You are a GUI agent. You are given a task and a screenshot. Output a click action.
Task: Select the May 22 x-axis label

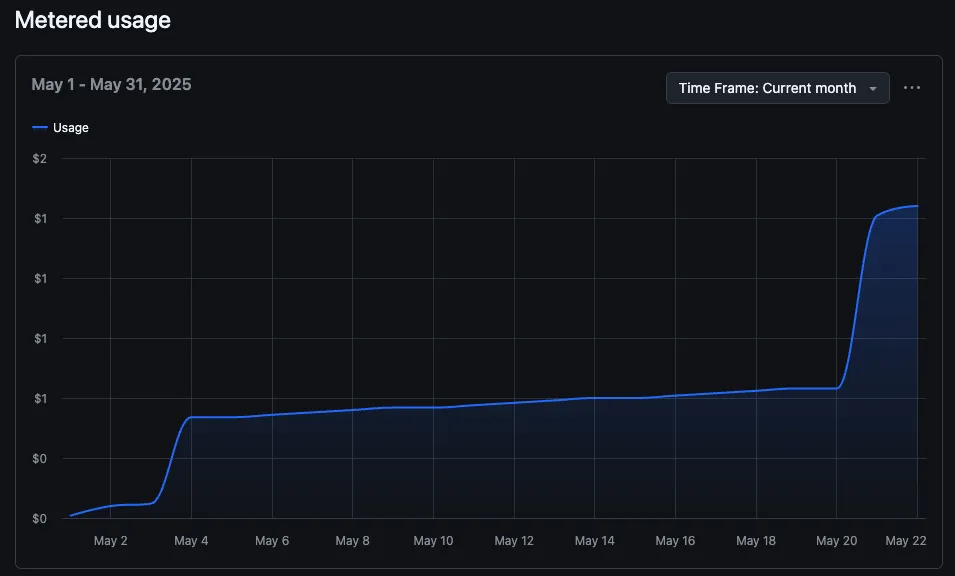905,541
